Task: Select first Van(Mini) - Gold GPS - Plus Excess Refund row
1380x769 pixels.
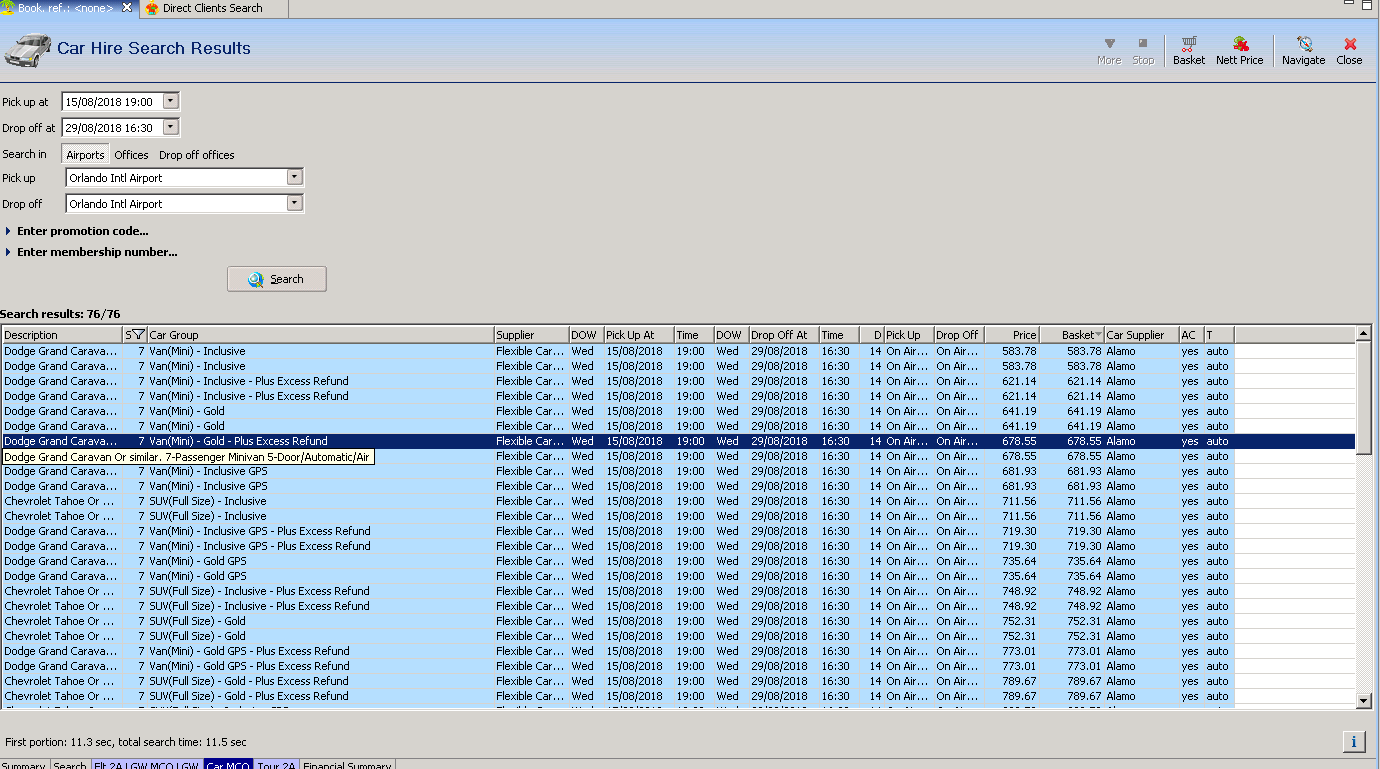Action: click(678, 651)
